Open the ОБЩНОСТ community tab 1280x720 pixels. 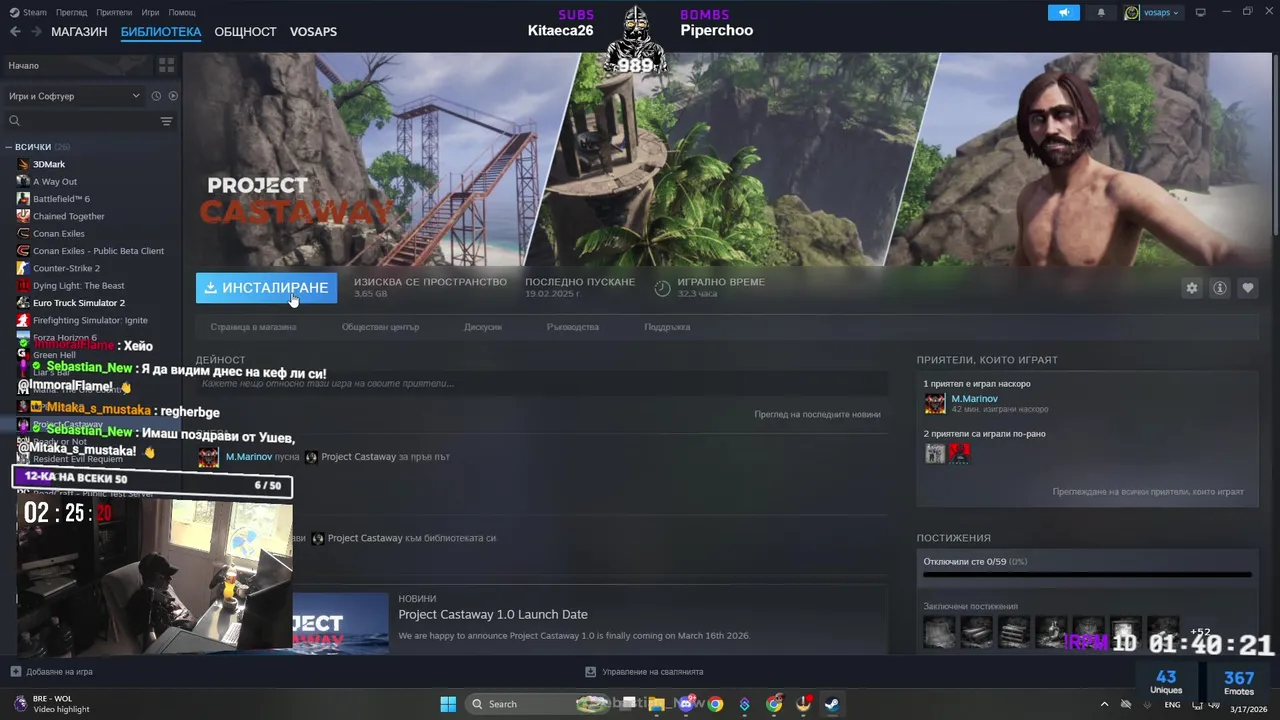pos(245,32)
